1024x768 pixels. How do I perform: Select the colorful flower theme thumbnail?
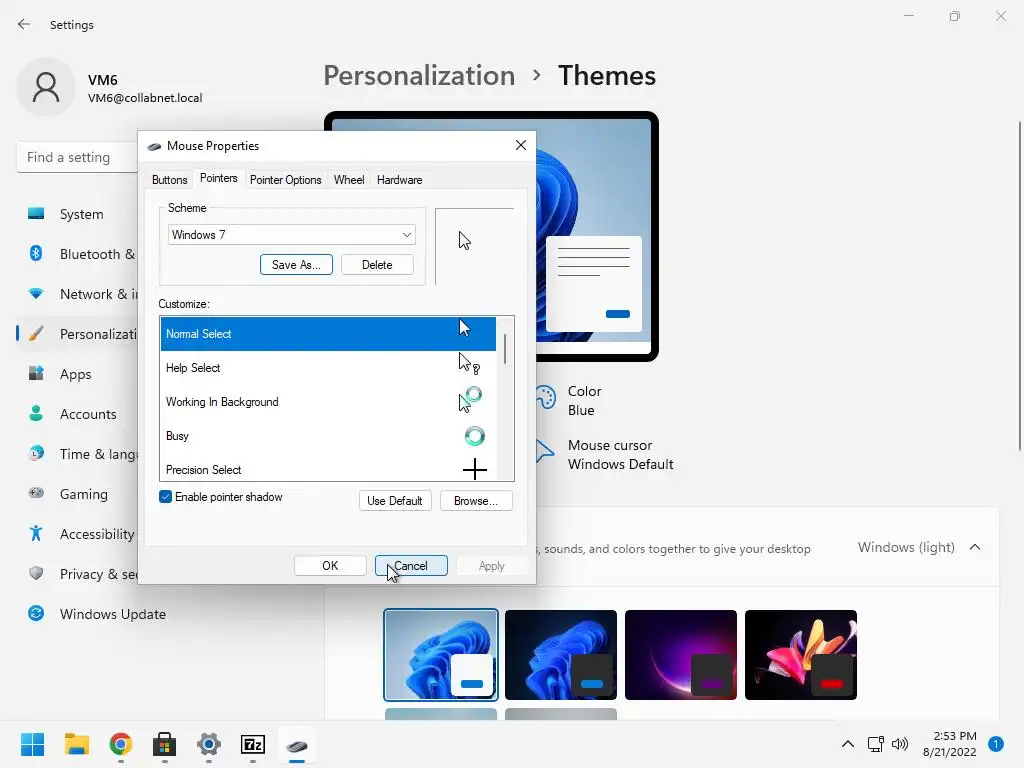pos(801,654)
